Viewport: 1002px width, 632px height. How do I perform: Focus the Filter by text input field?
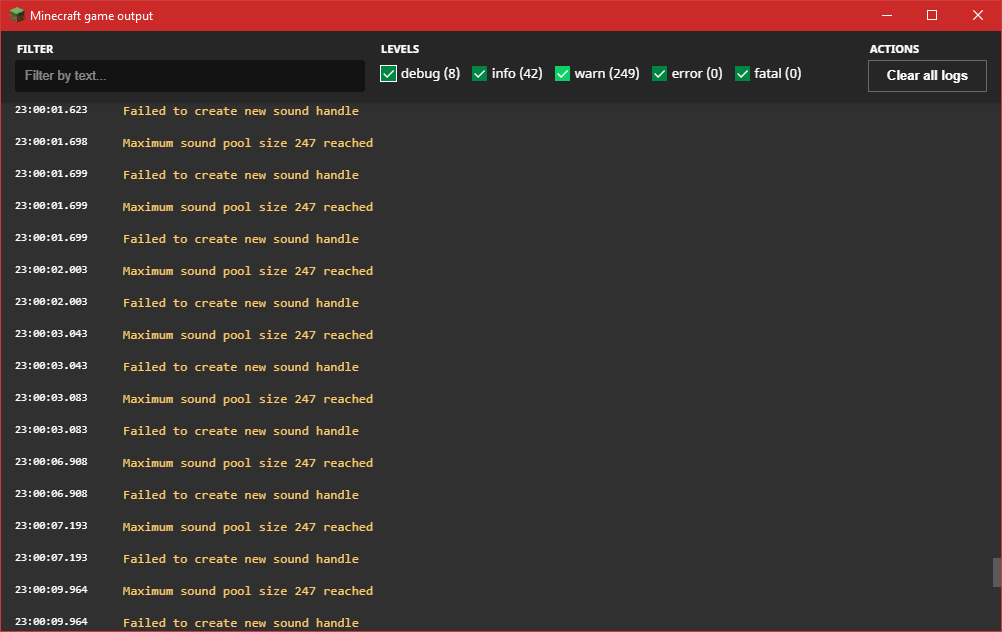tap(190, 76)
